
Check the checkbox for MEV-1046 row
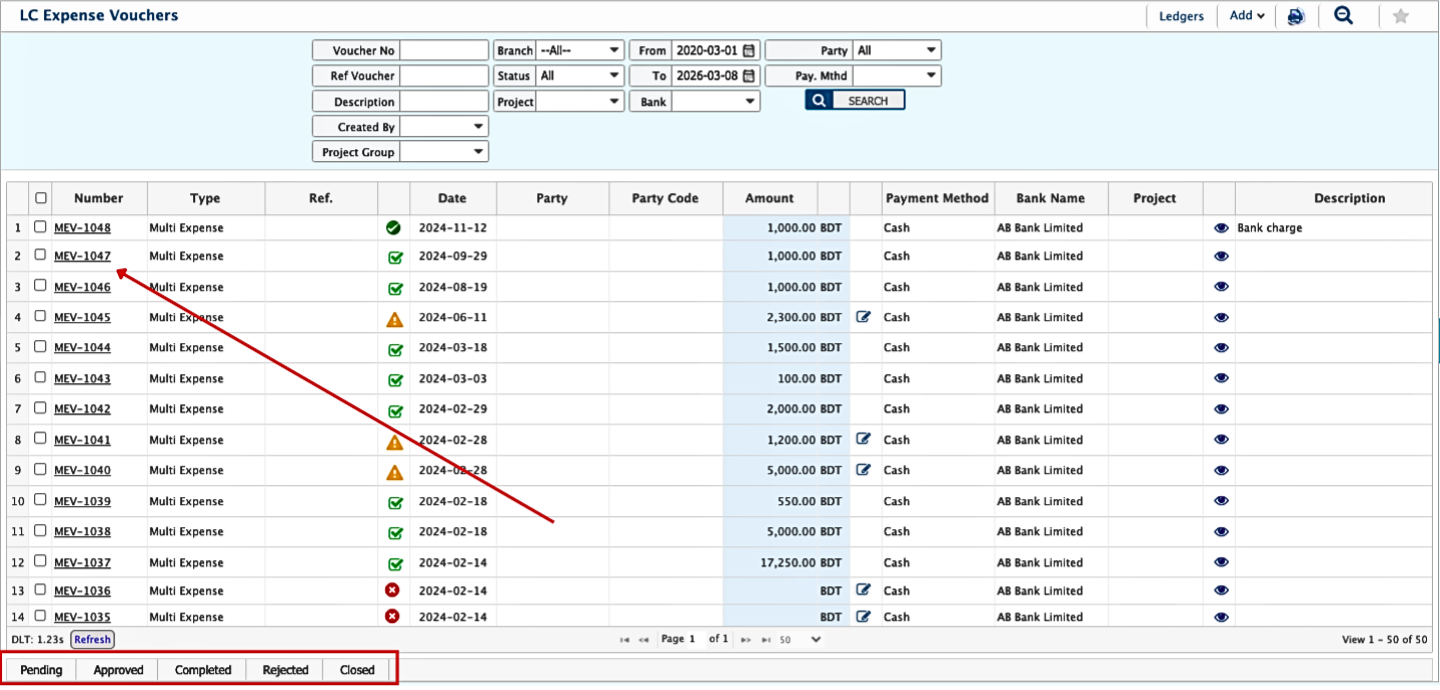[40, 286]
